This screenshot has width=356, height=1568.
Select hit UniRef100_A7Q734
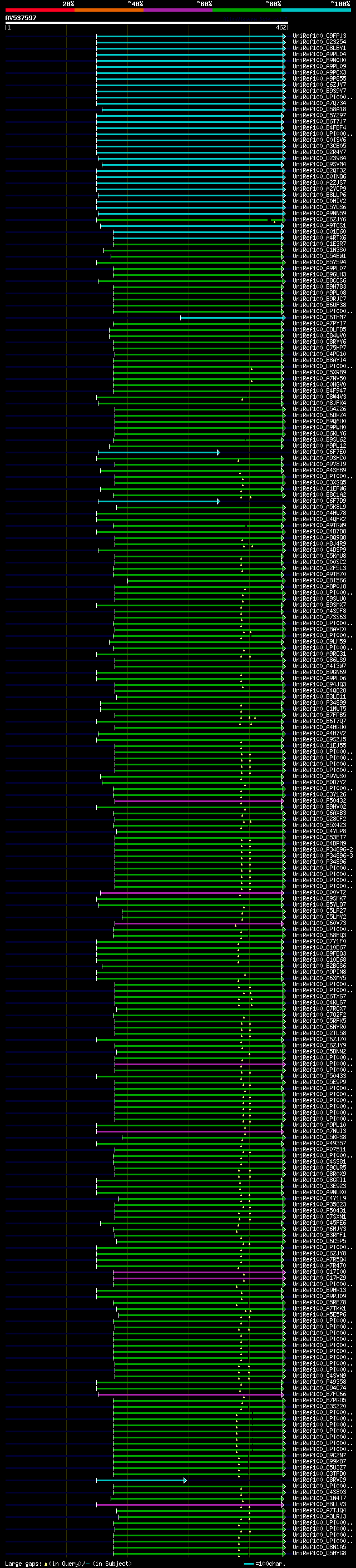[x=319, y=103]
